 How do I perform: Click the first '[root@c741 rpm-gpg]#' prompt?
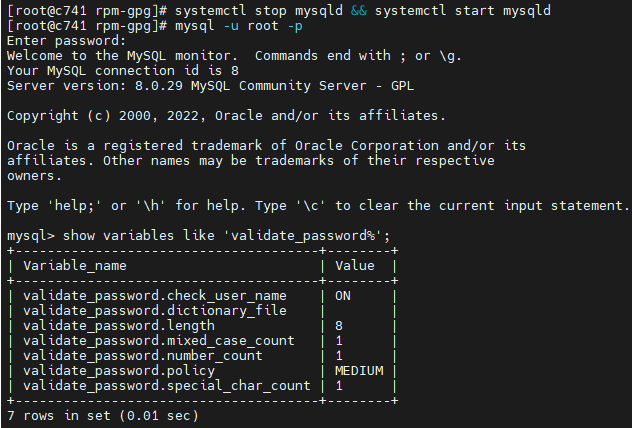pos(87,11)
